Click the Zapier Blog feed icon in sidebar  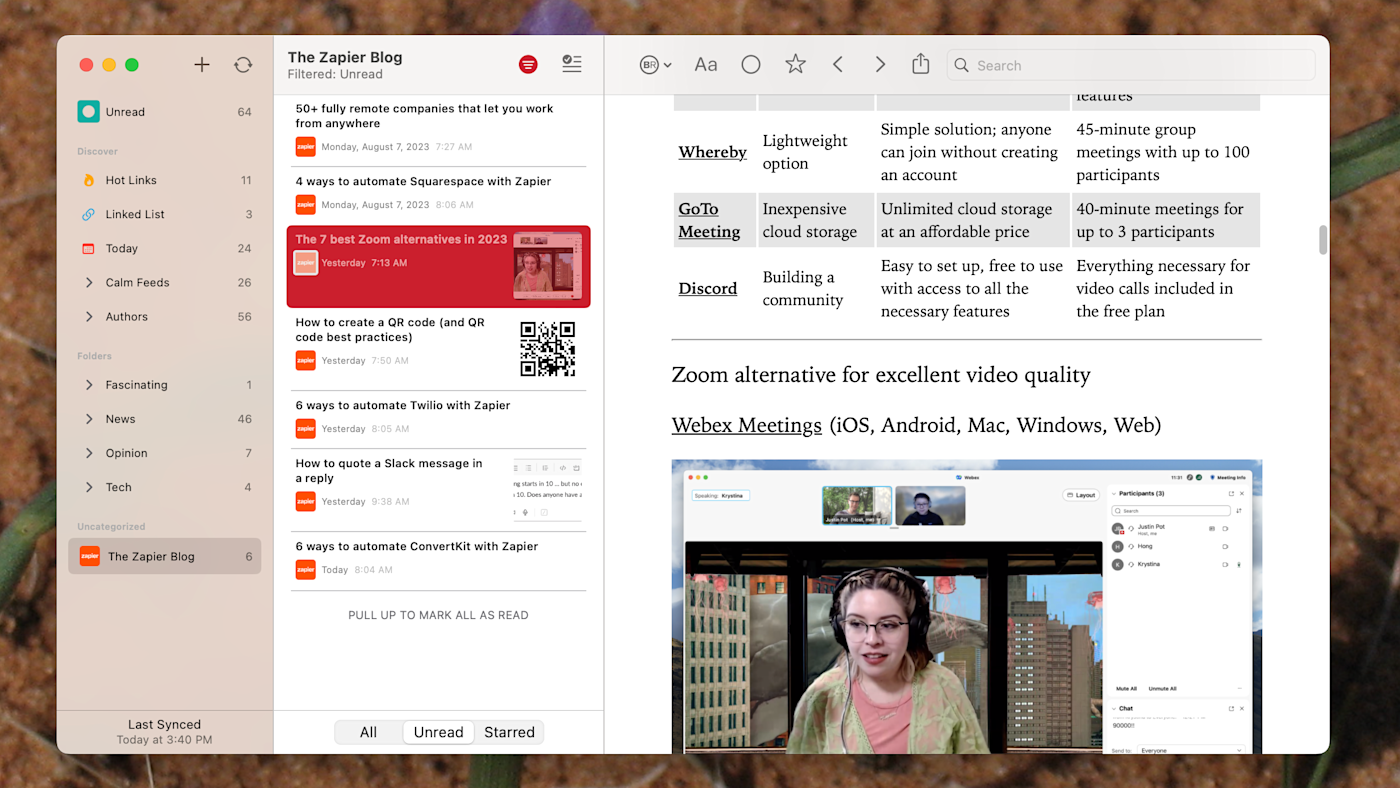90,556
